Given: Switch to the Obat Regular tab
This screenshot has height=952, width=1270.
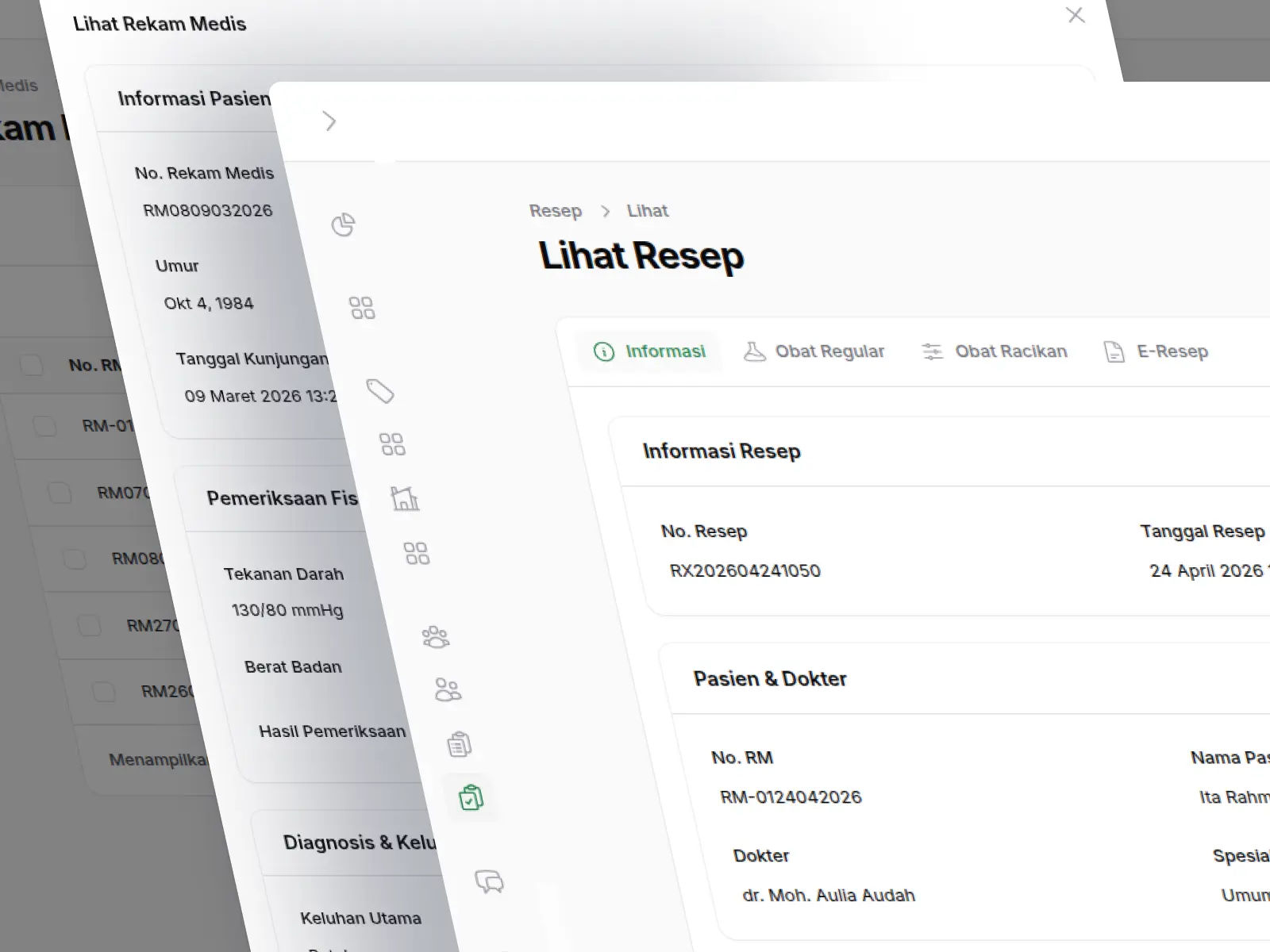Looking at the screenshot, I should point(814,351).
